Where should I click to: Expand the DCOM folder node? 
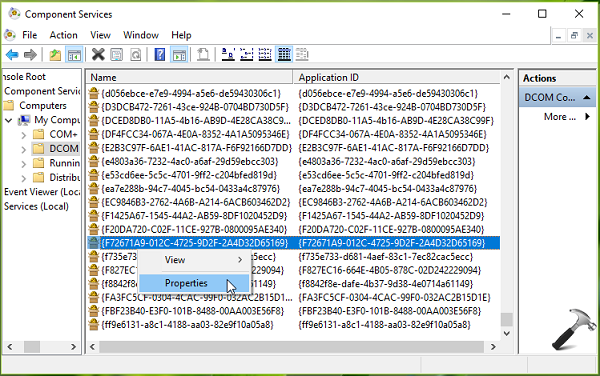pos(24,150)
